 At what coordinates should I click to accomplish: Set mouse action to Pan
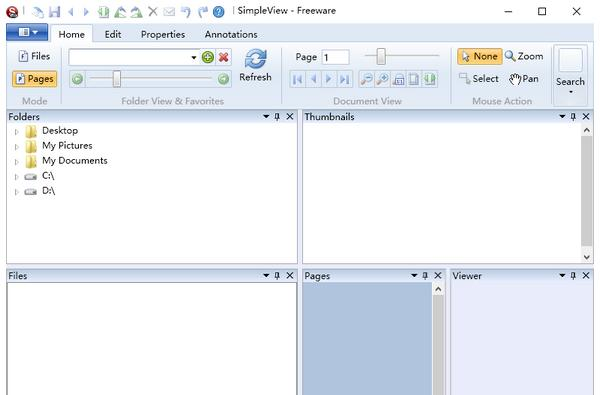click(524, 79)
